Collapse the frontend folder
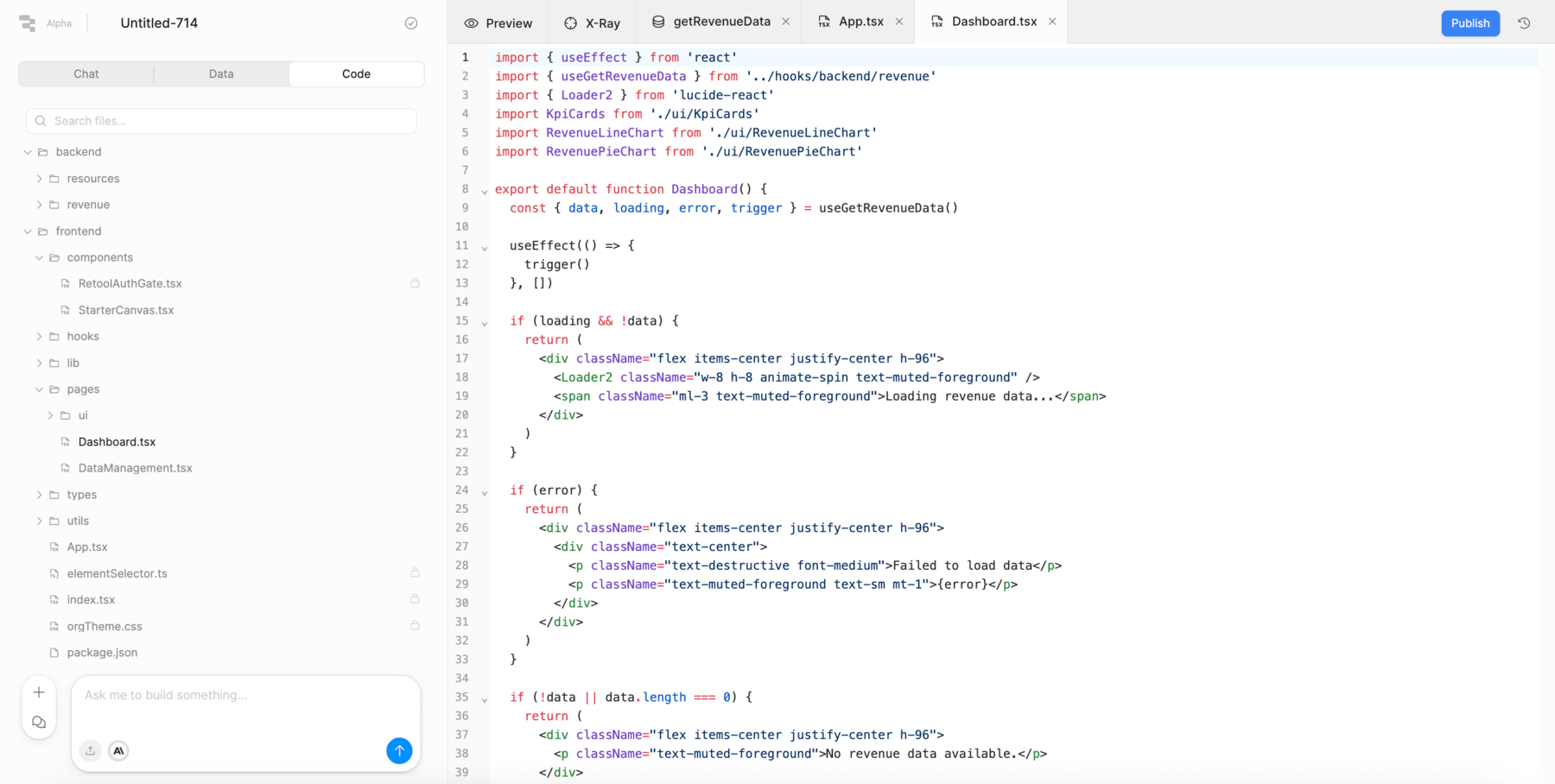1555x784 pixels. tap(28, 231)
